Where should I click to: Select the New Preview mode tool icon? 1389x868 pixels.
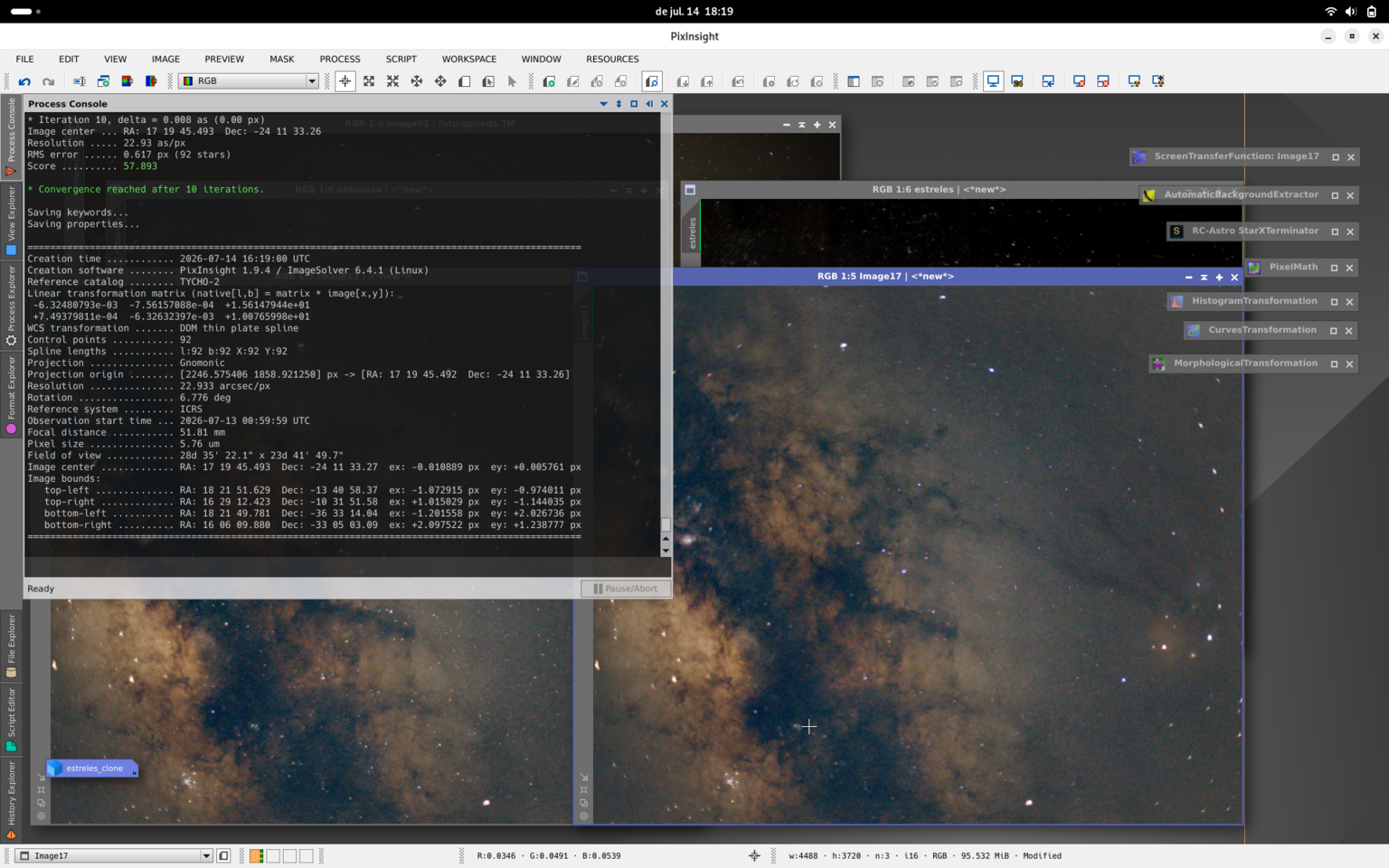tap(464, 81)
